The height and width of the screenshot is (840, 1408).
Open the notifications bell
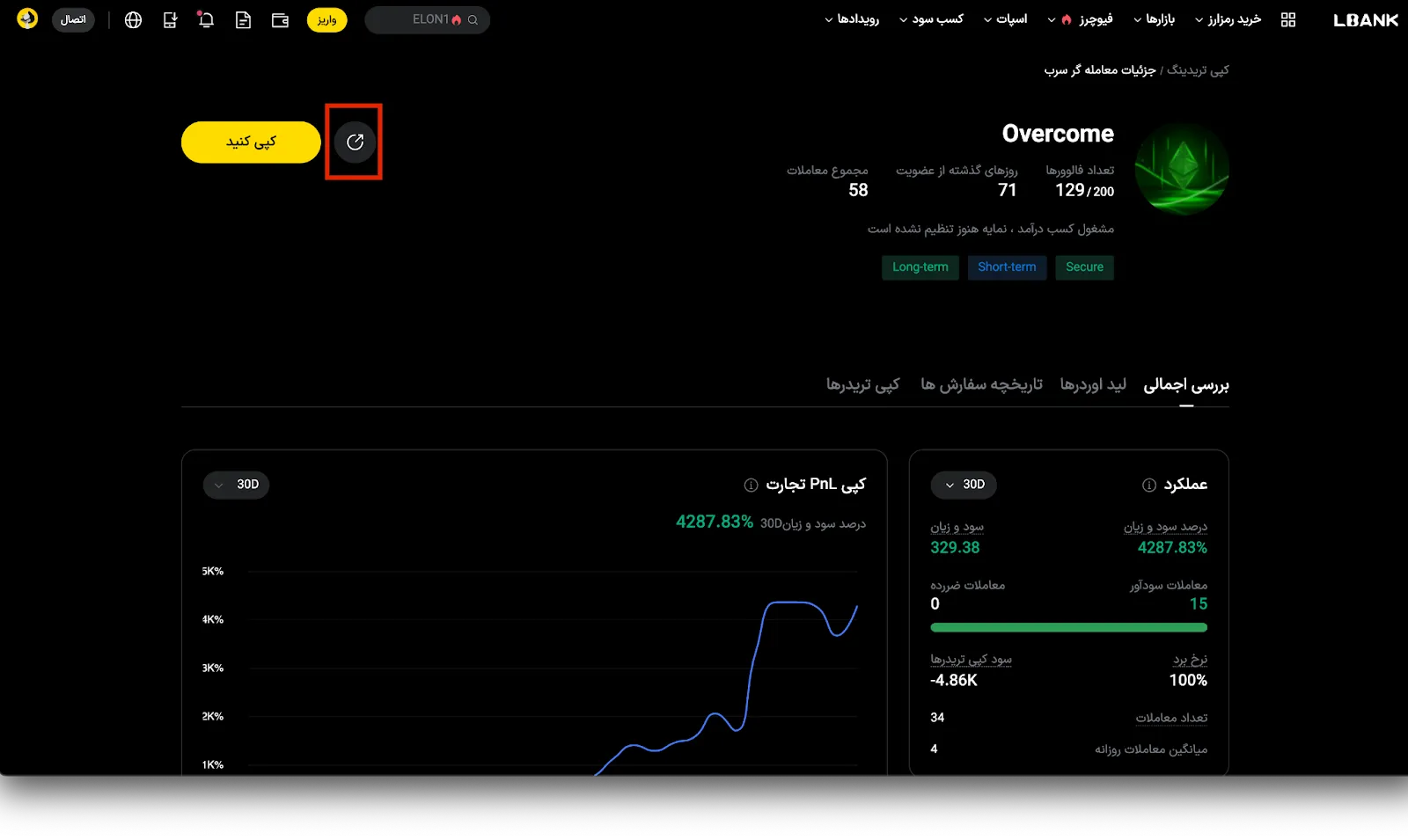pyautogui.click(x=206, y=20)
